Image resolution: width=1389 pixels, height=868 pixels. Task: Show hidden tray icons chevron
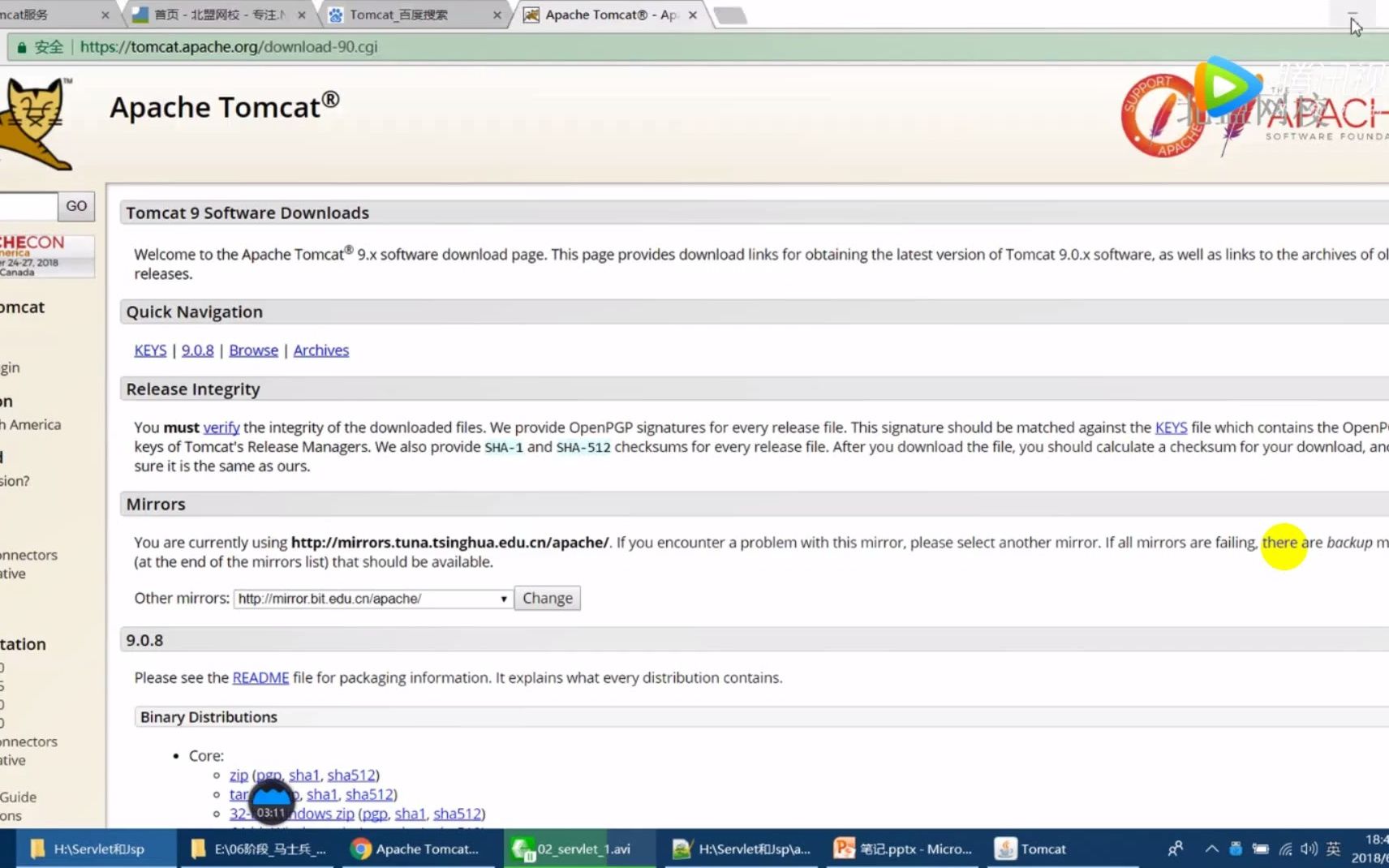[x=1211, y=849]
